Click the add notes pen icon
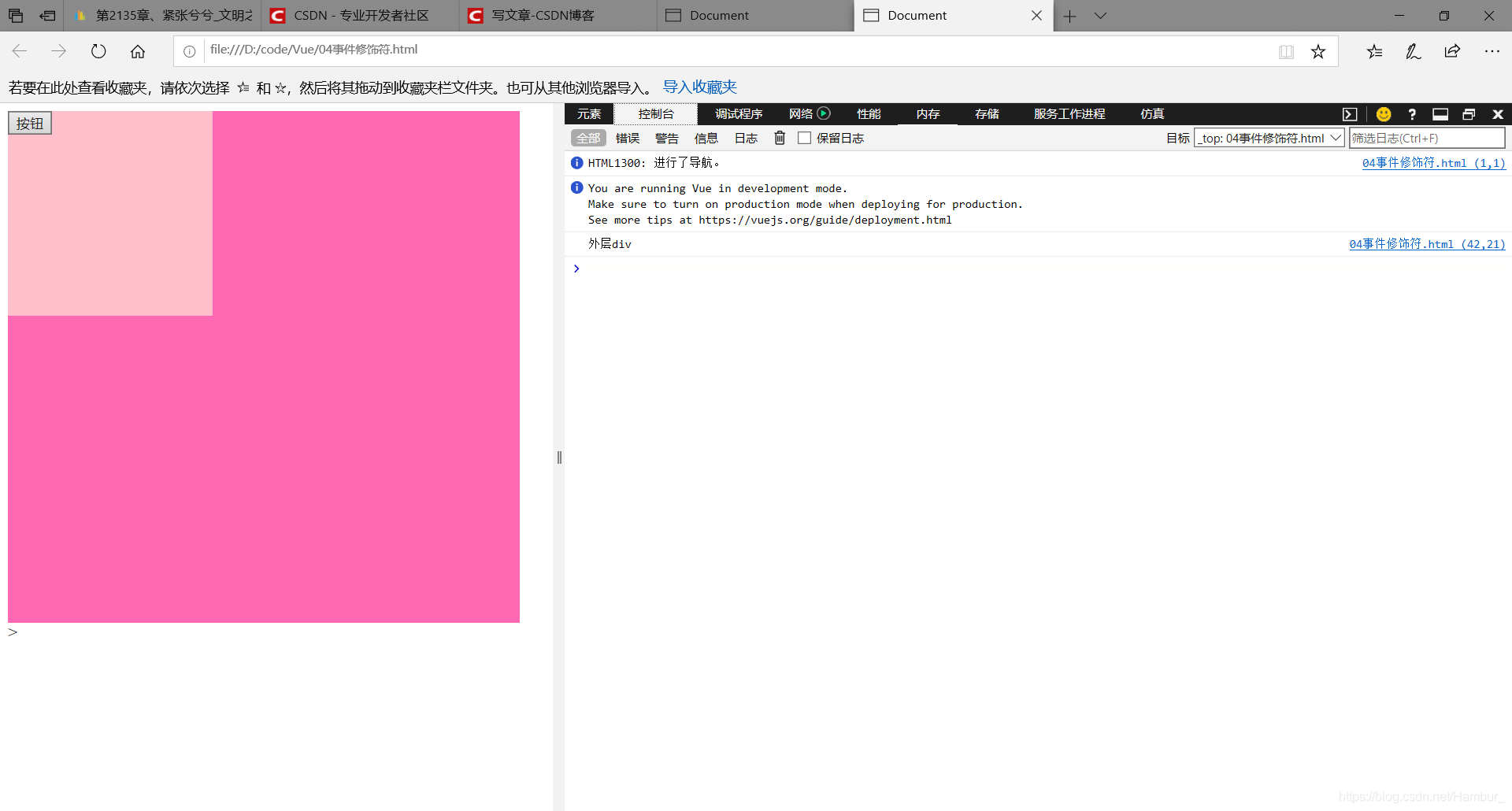 coord(1414,51)
